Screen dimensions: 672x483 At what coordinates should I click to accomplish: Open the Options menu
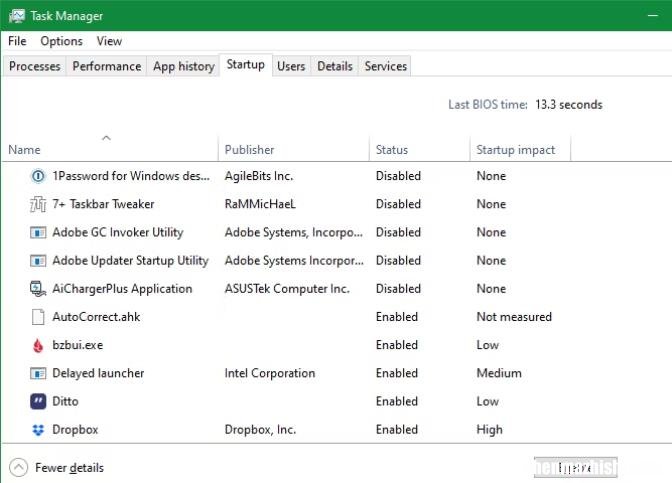point(61,41)
